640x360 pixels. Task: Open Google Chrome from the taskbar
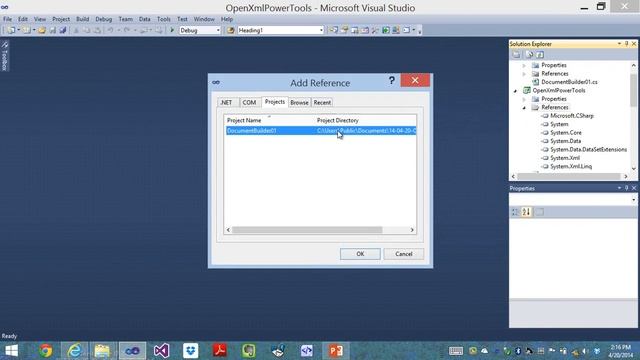click(x=46, y=351)
